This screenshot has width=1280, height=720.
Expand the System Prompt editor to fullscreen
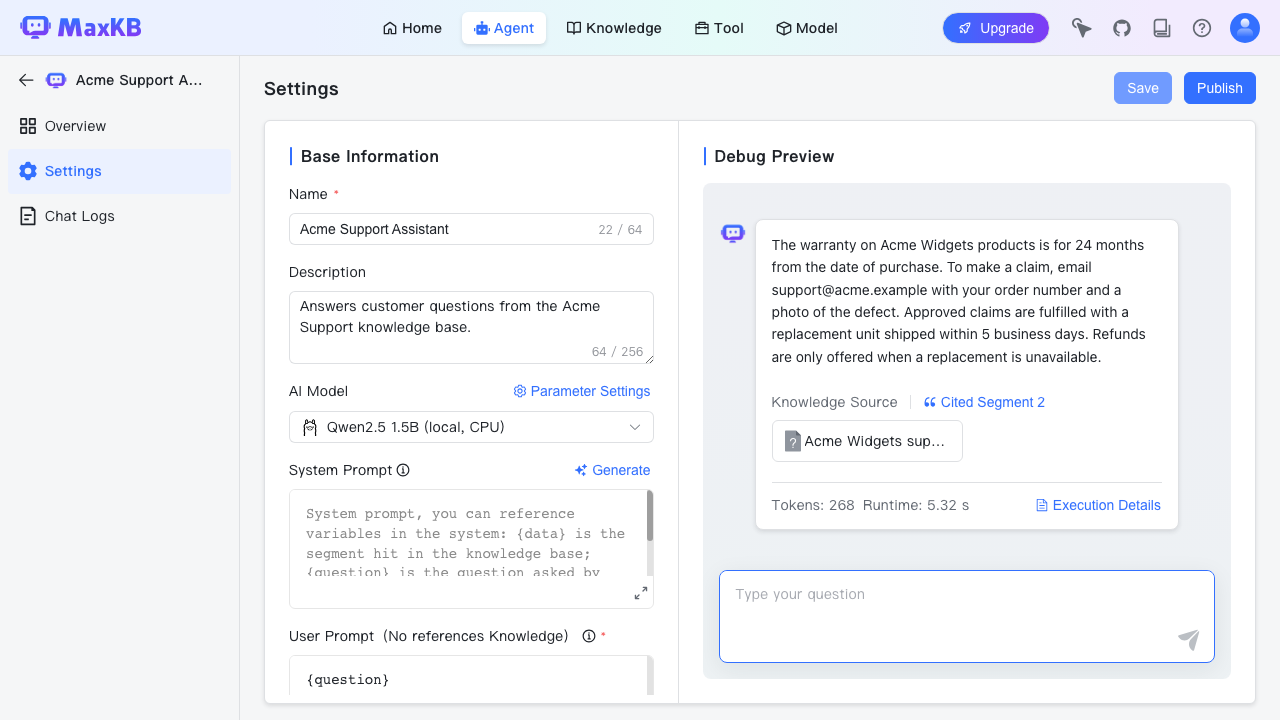click(x=641, y=593)
